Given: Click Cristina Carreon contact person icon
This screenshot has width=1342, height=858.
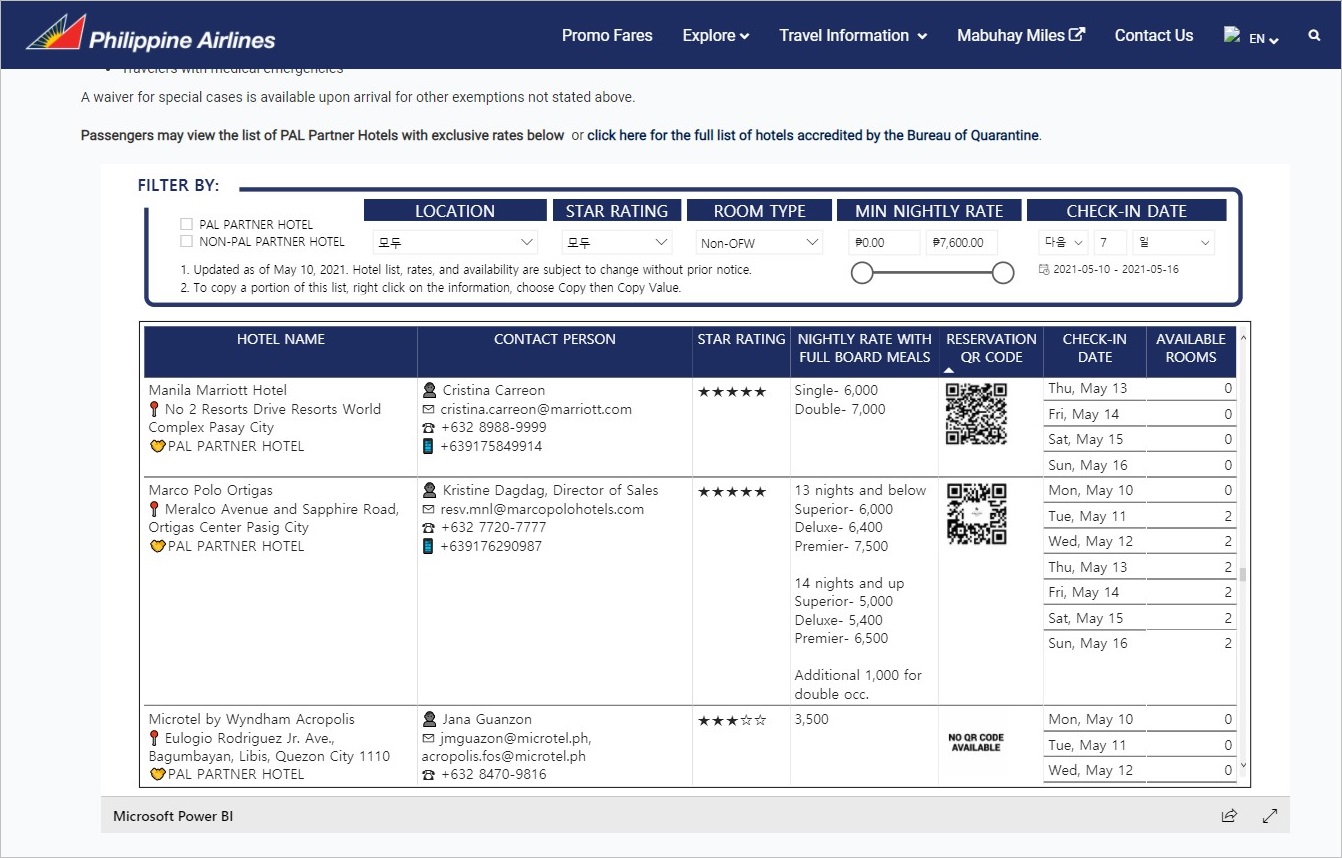Looking at the screenshot, I should 429,390.
